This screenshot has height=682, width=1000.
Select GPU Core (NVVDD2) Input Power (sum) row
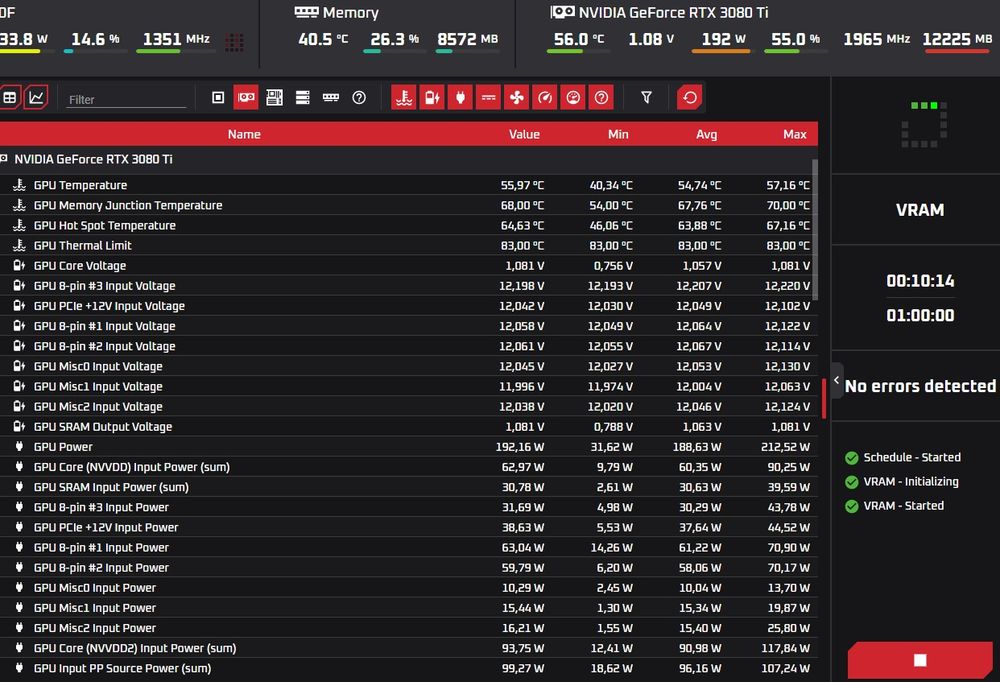pos(408,648)
